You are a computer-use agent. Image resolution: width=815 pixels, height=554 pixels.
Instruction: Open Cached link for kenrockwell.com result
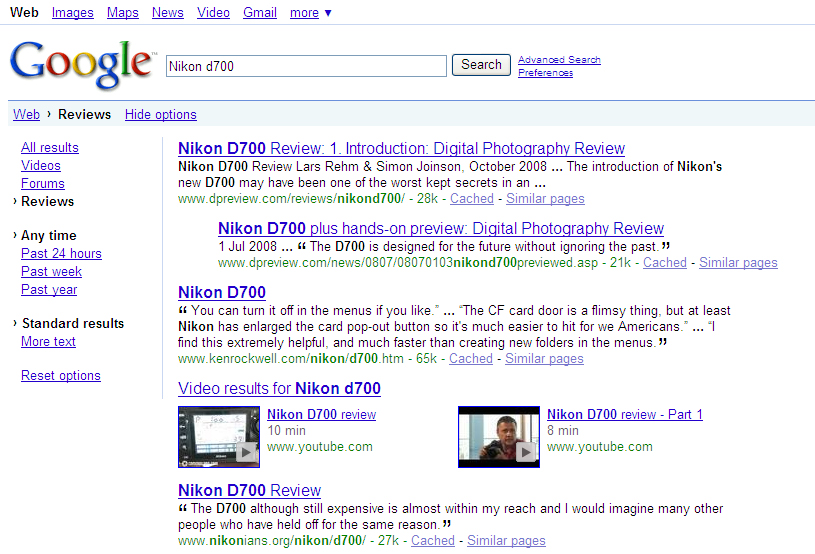coord(471,359)
